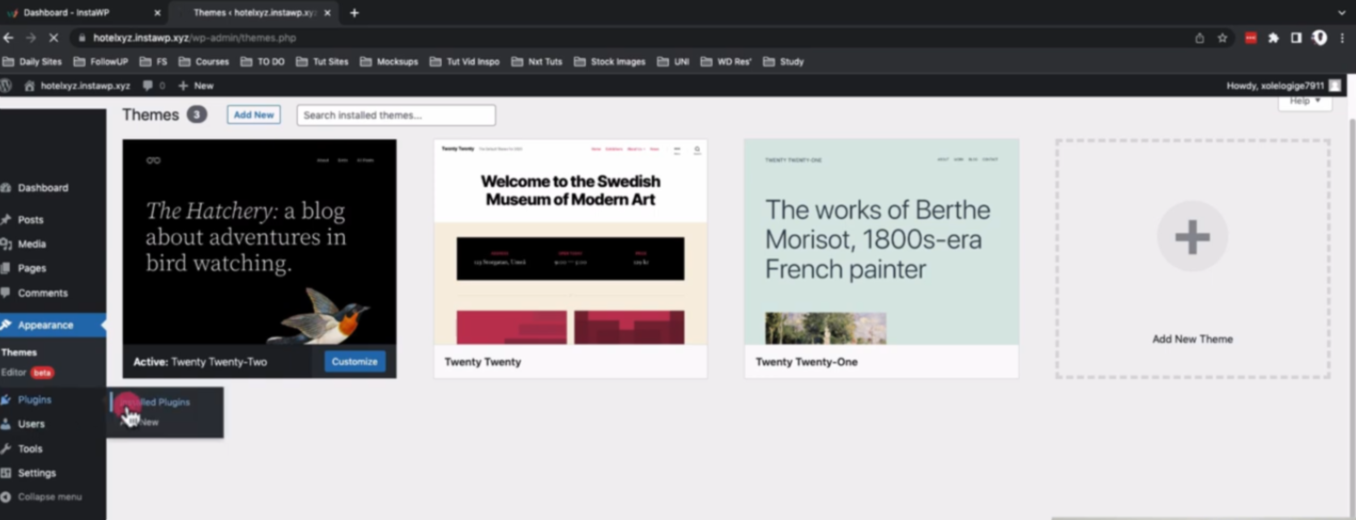
Task: Open the Mockups bookmark folder
Action: (389, 62)
